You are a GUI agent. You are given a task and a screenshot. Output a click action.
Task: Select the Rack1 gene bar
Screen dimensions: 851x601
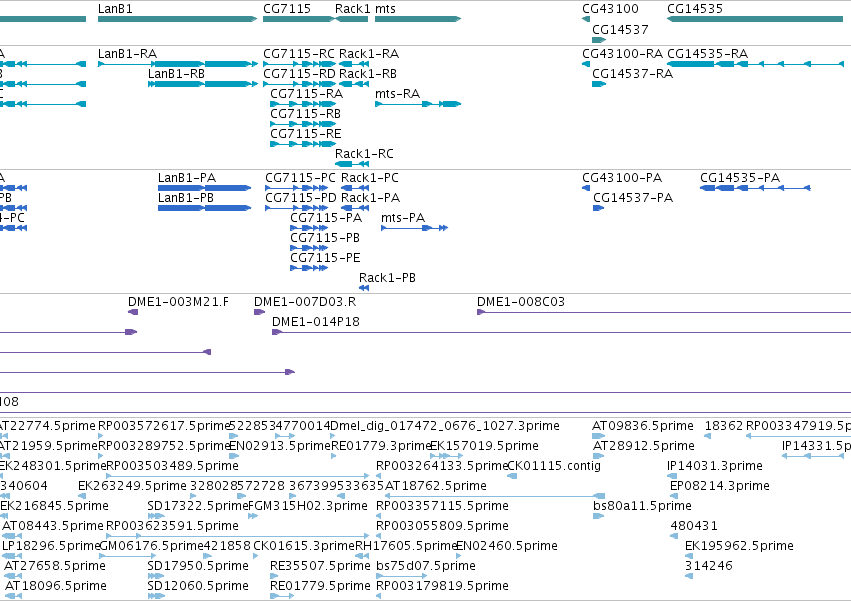point(352,19)
